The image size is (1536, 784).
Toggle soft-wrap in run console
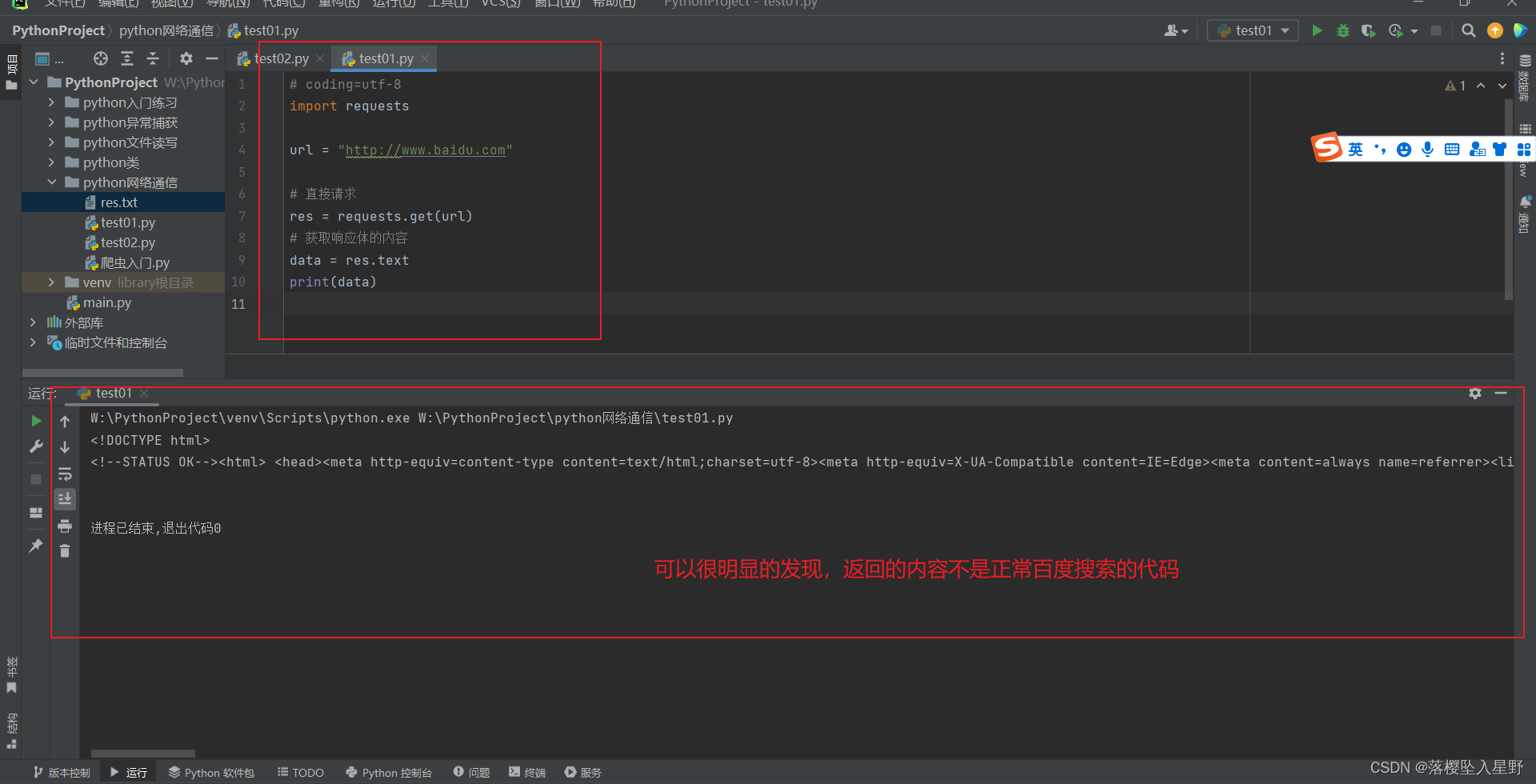(x=65, y=474)
